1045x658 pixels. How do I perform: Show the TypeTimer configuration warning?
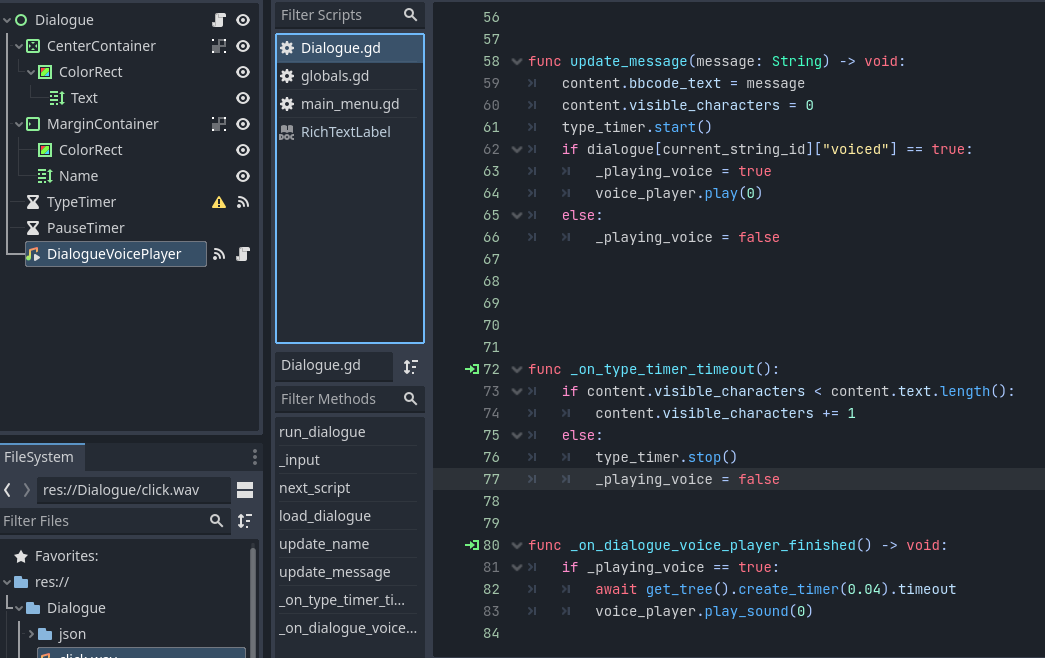click(x=219, y=202)
